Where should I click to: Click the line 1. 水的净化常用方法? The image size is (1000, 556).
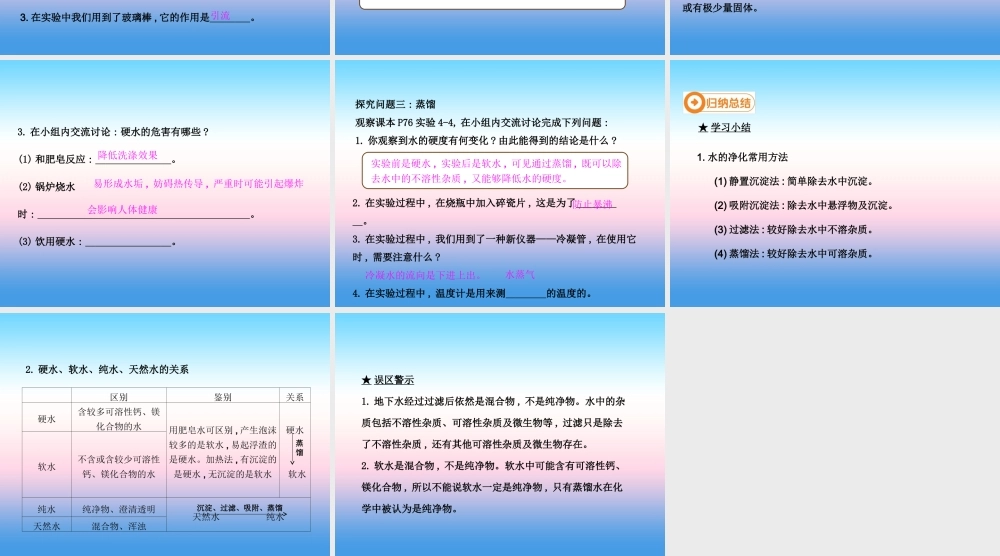click(742, 157)
